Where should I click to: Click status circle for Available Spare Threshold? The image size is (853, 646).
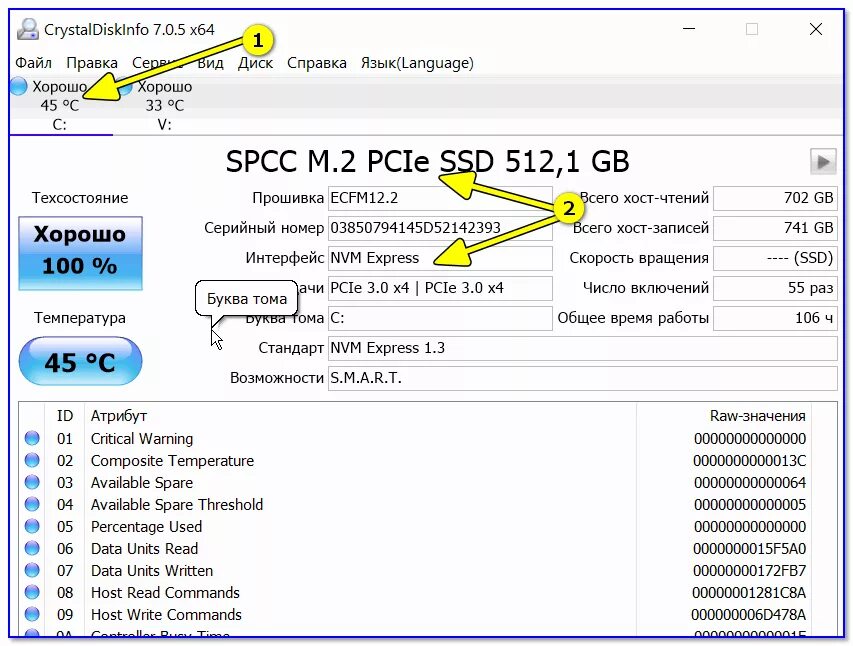pos(32,505)
